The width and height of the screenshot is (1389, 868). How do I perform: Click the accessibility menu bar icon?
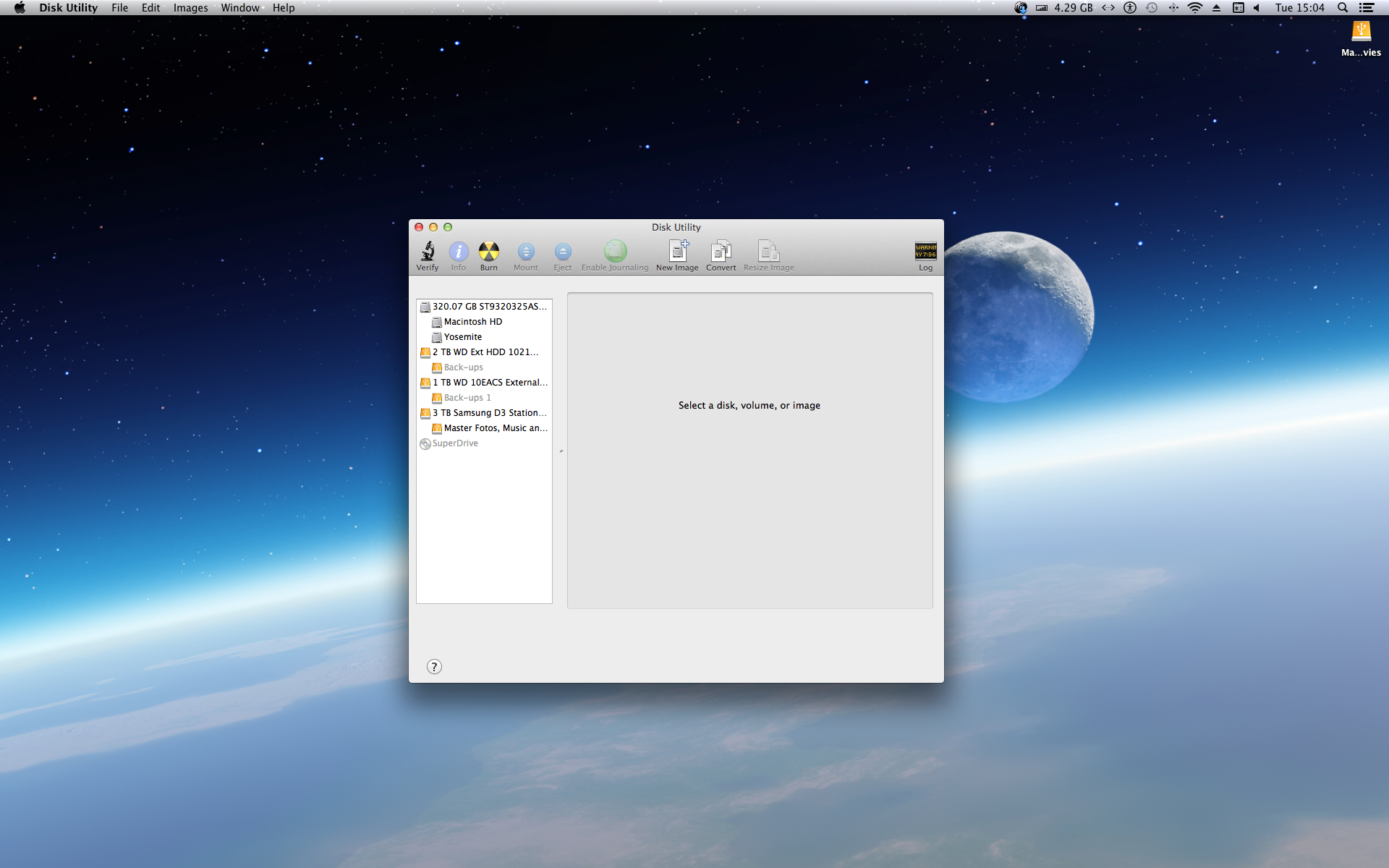(1130, 8)
